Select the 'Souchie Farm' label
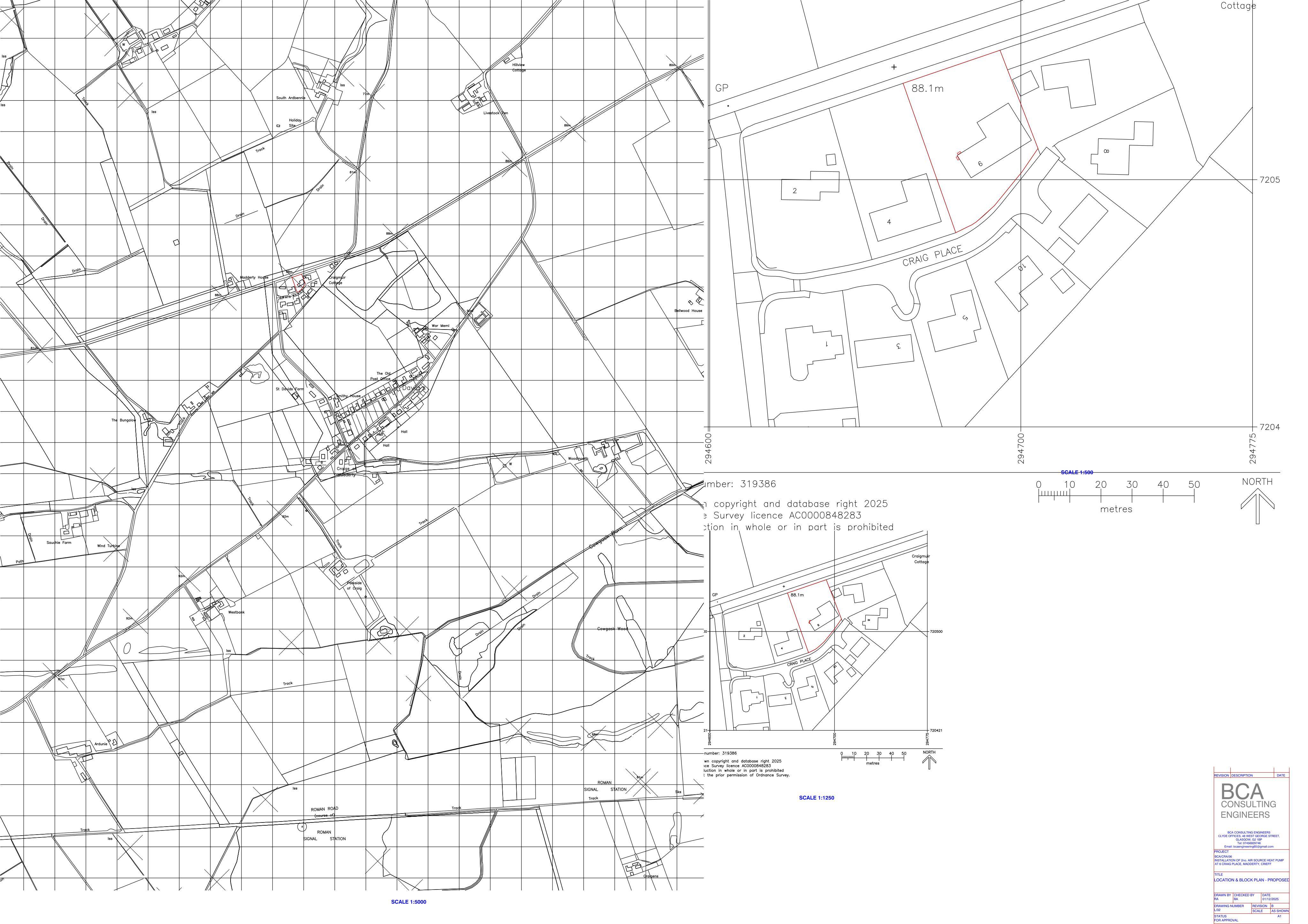The image size is (1308, 924). (x=59, y=542)
